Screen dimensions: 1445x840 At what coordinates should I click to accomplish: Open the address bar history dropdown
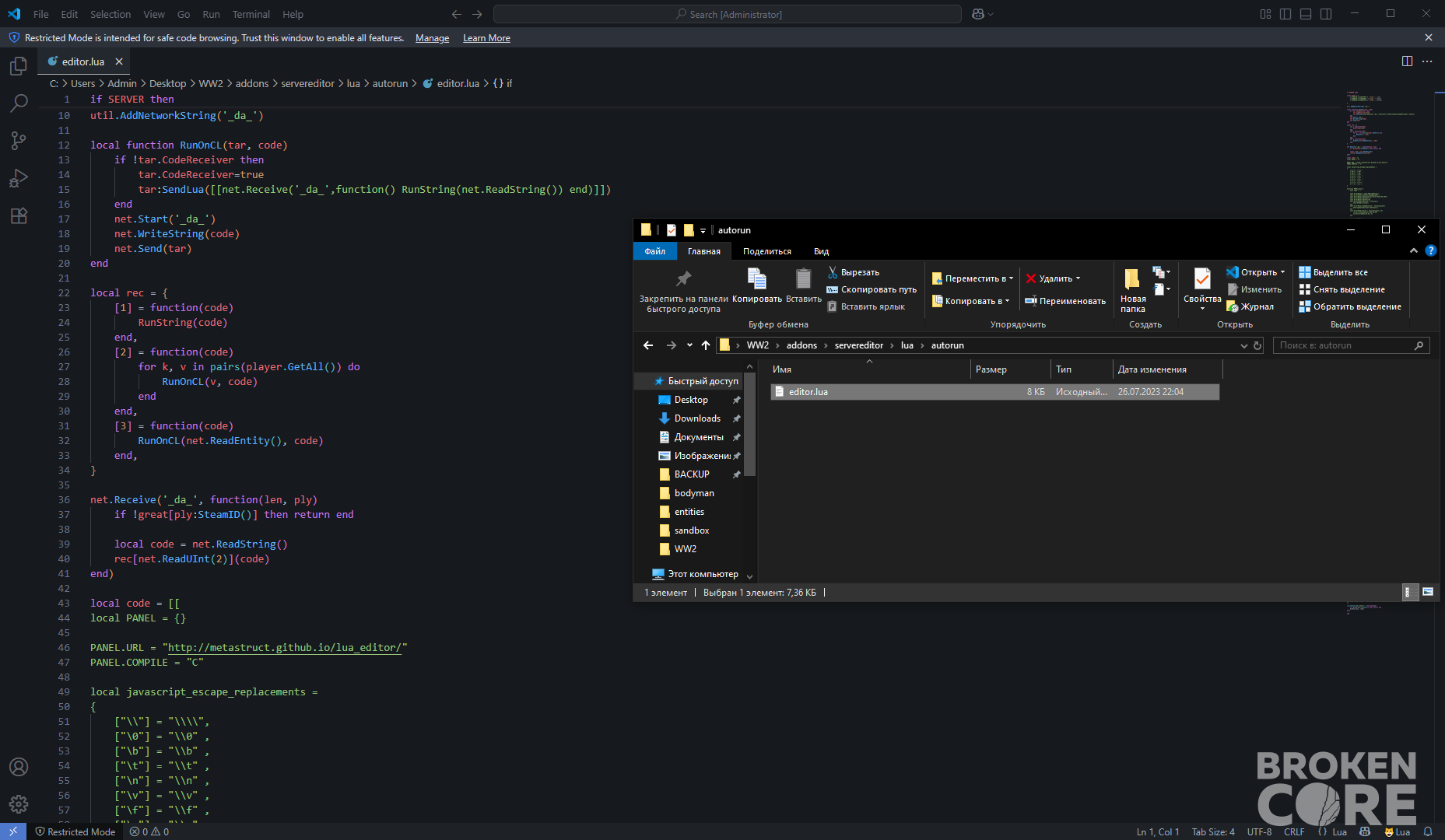[x=1243, y=345]
